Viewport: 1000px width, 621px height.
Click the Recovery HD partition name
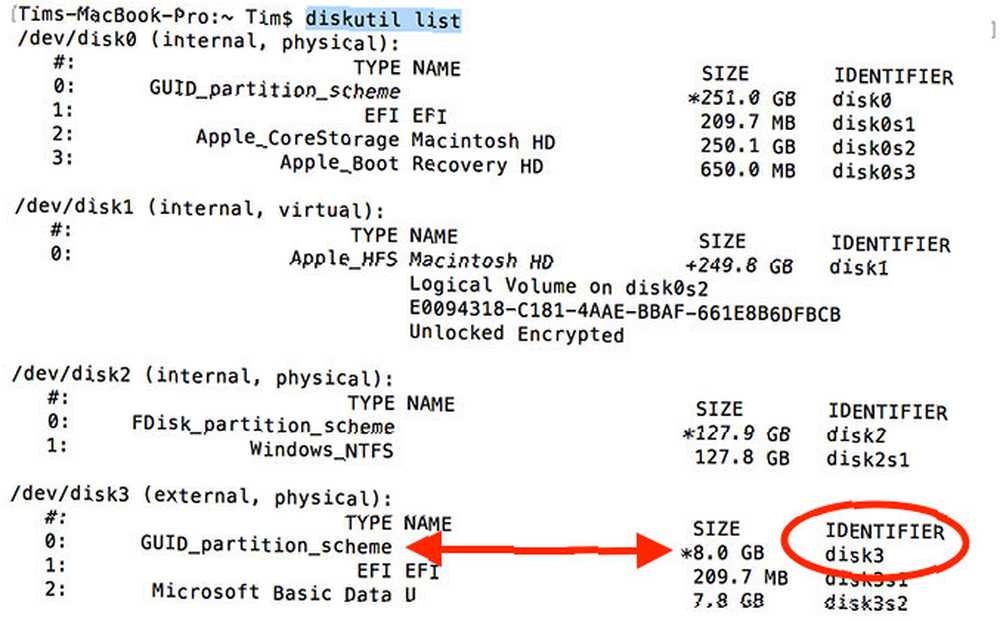tap(477, 164)
